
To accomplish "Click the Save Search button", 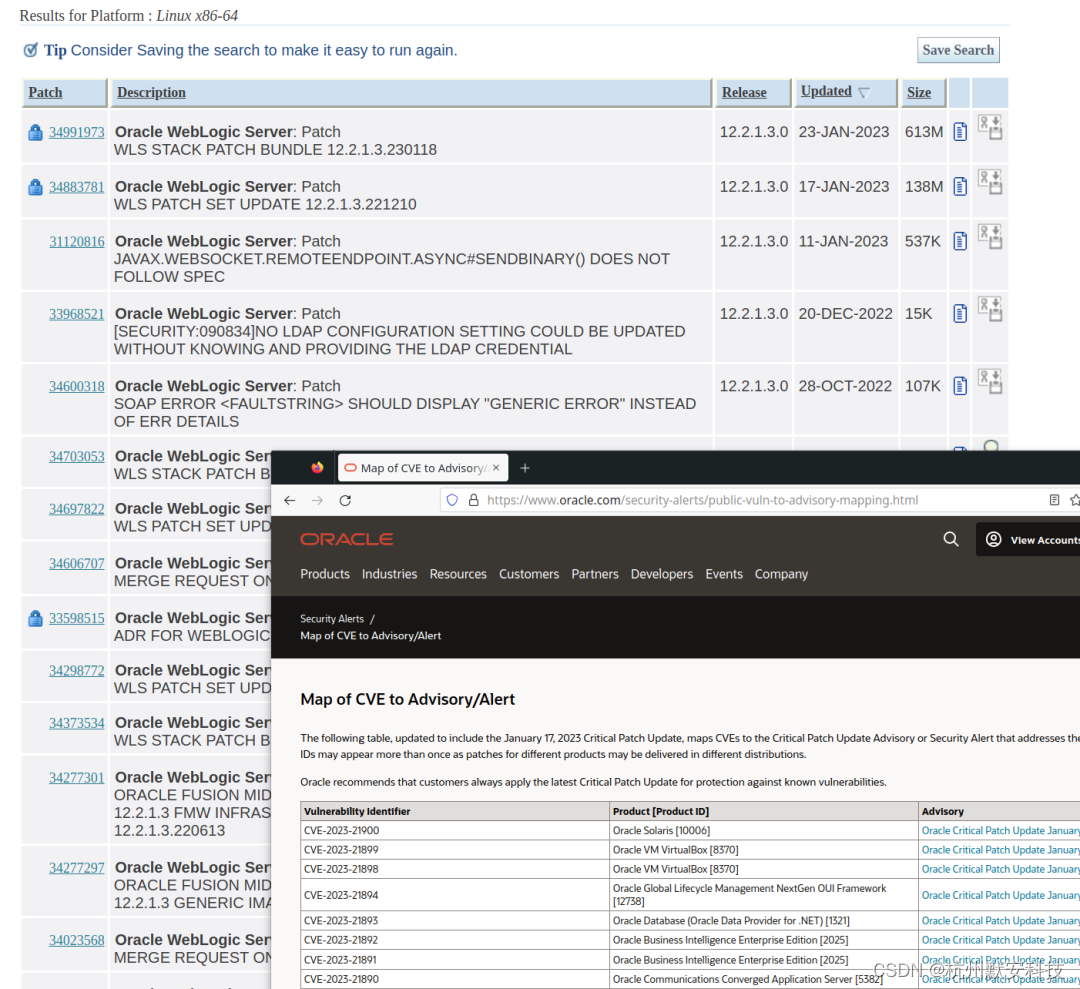I will [x=958, y=50].
